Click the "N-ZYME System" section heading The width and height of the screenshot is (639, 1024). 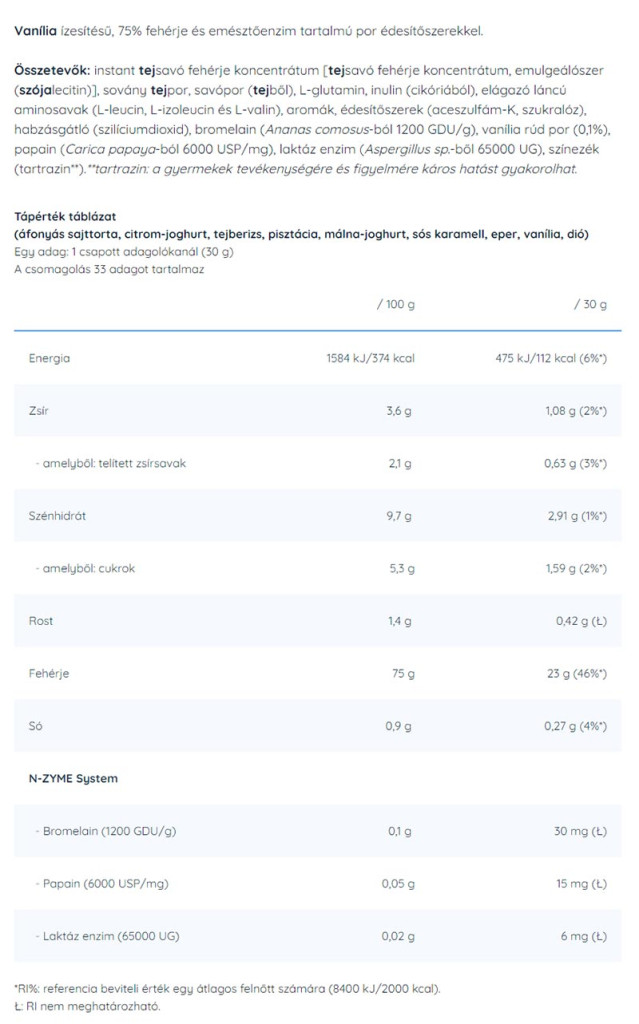click(x=68, y=778)
